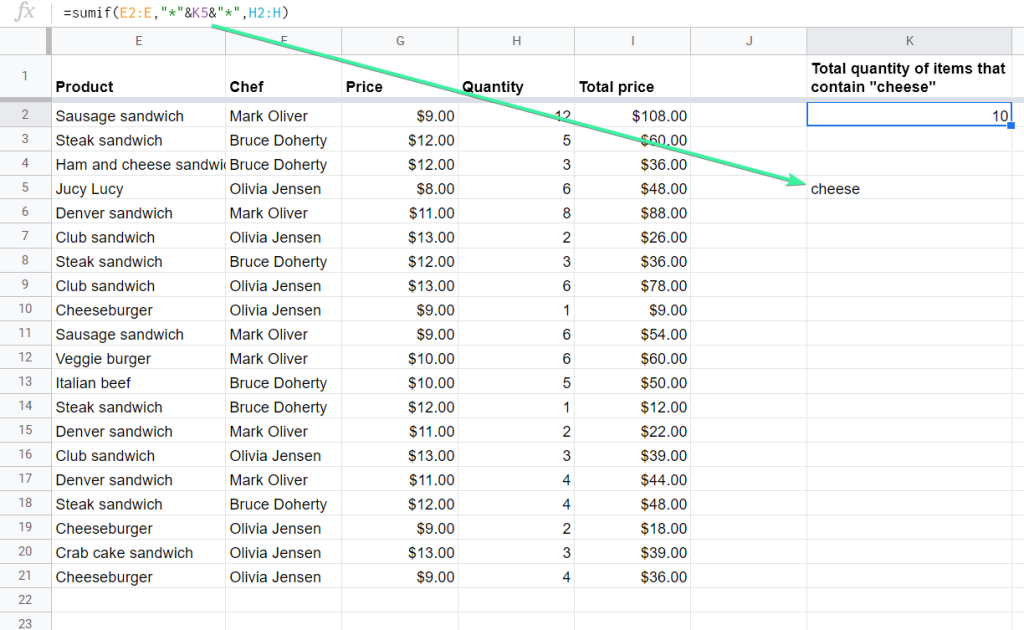This screenshot has height=630, width=1024.
Task: Click the cell K5 containing cheese
Action: click(x=909, y=188)
